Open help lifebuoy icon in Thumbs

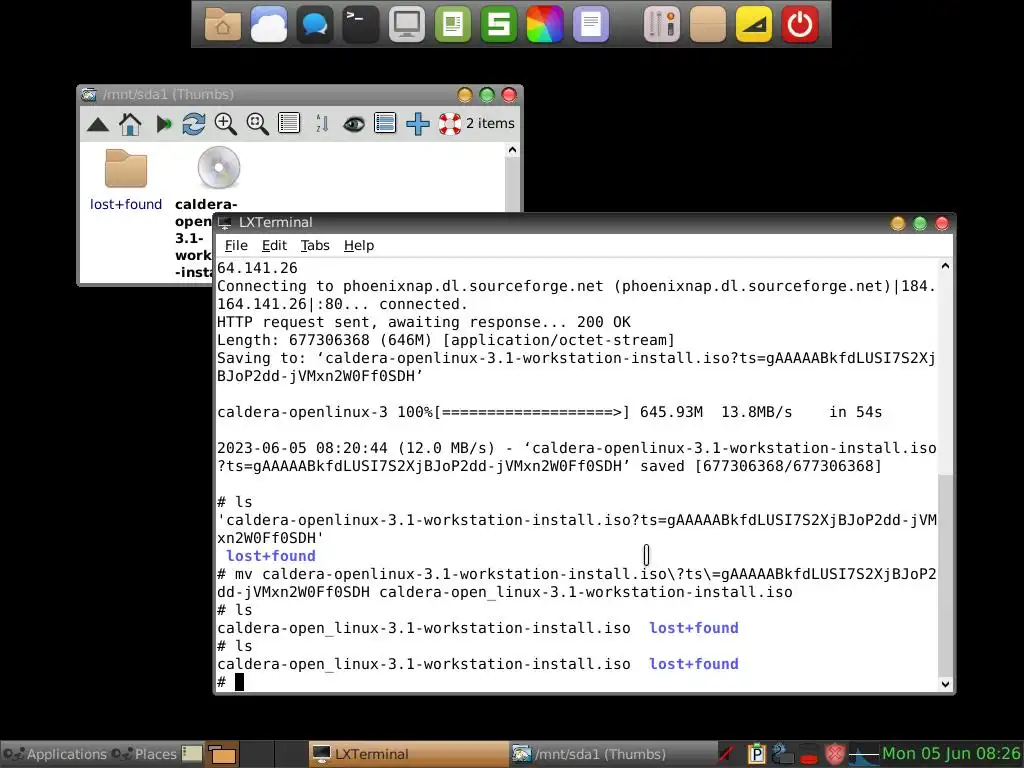[x=449, y=123]
